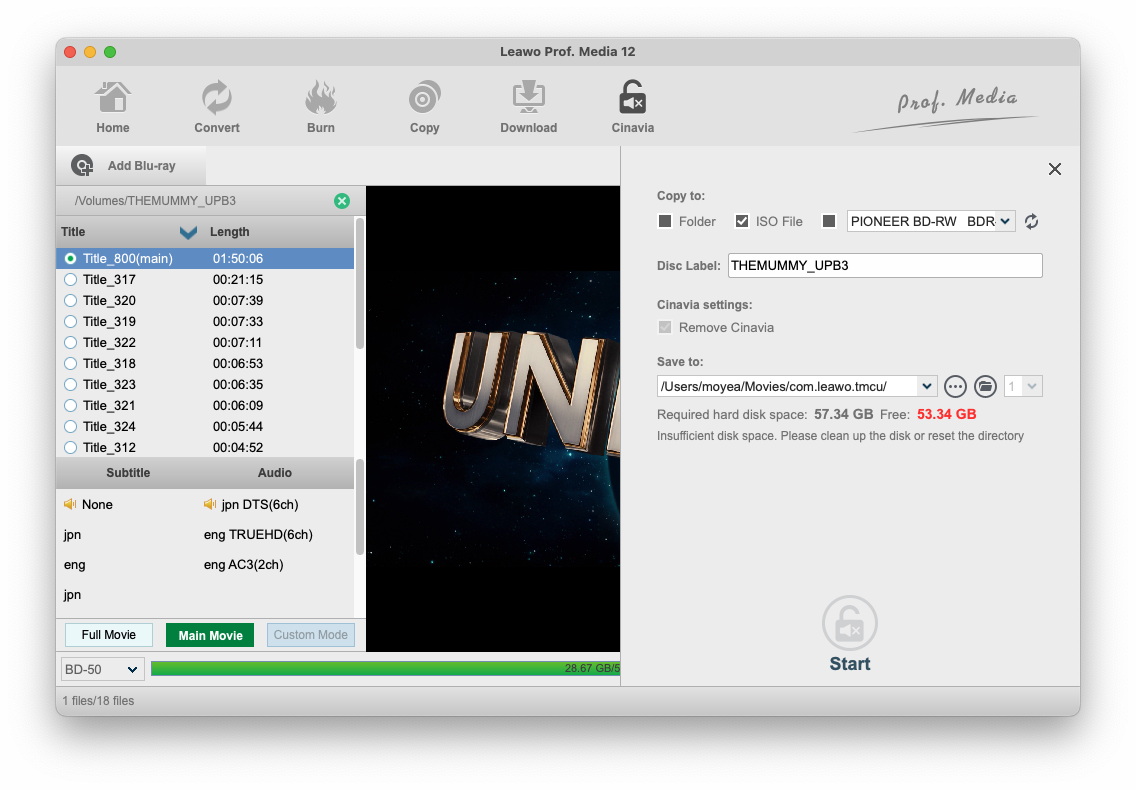Click the Audio column header

point(275,473)
